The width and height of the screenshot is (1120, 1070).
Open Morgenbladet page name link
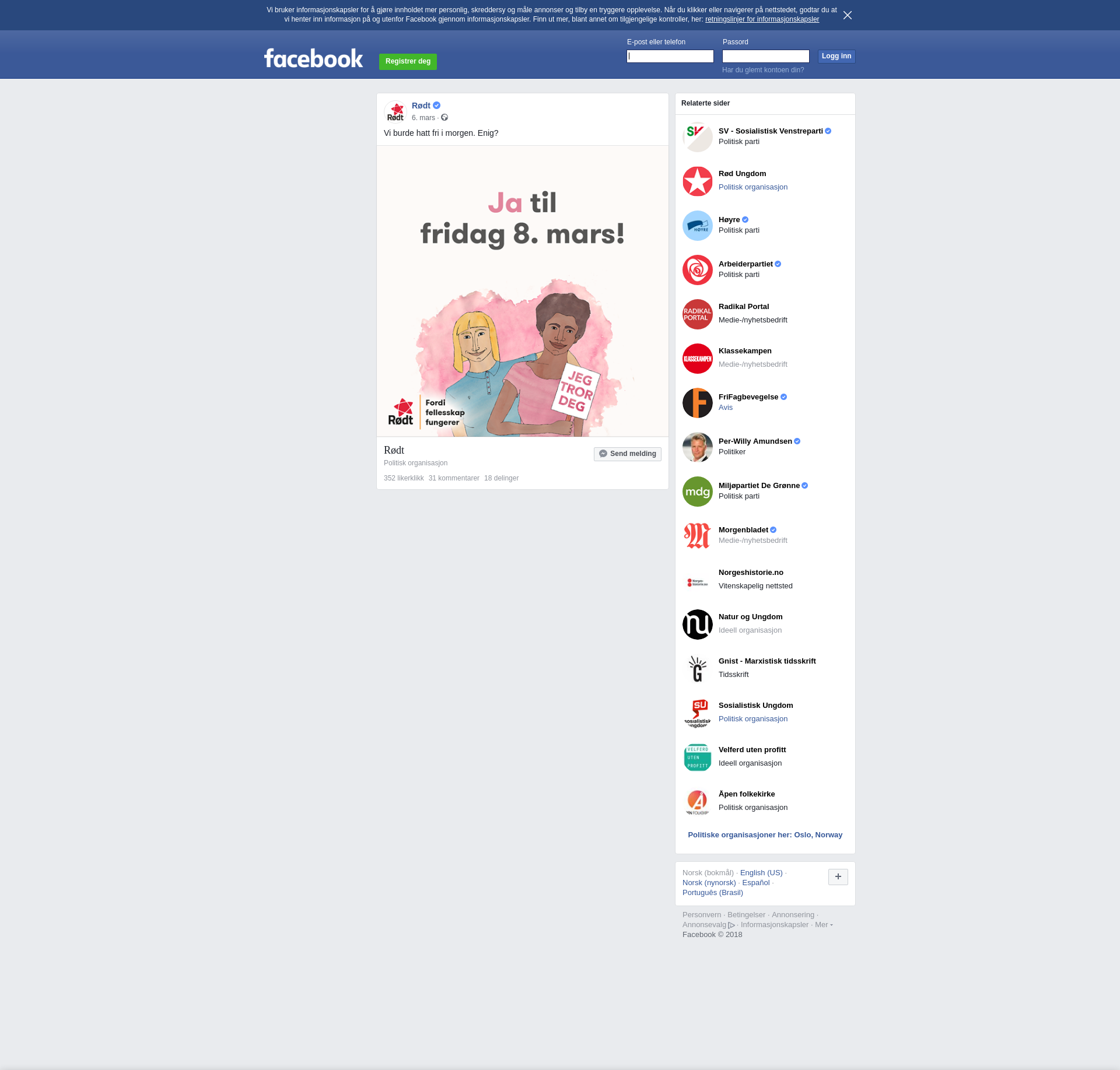[743, 530]
